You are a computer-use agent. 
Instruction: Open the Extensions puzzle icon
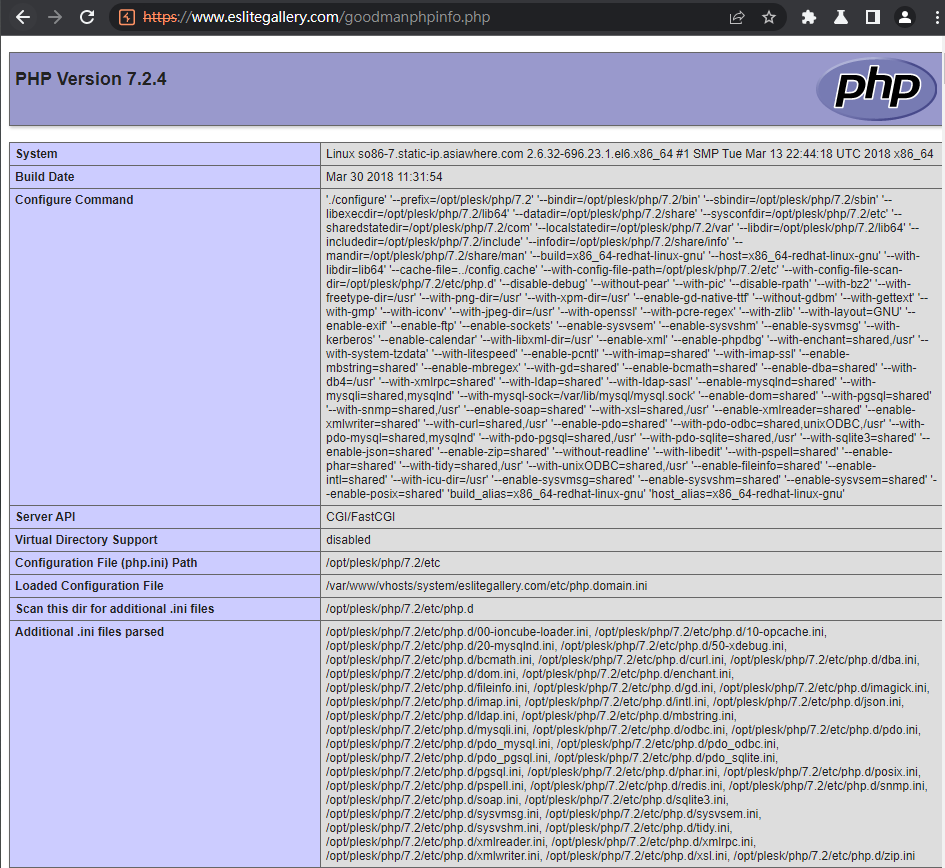(809, 17)
